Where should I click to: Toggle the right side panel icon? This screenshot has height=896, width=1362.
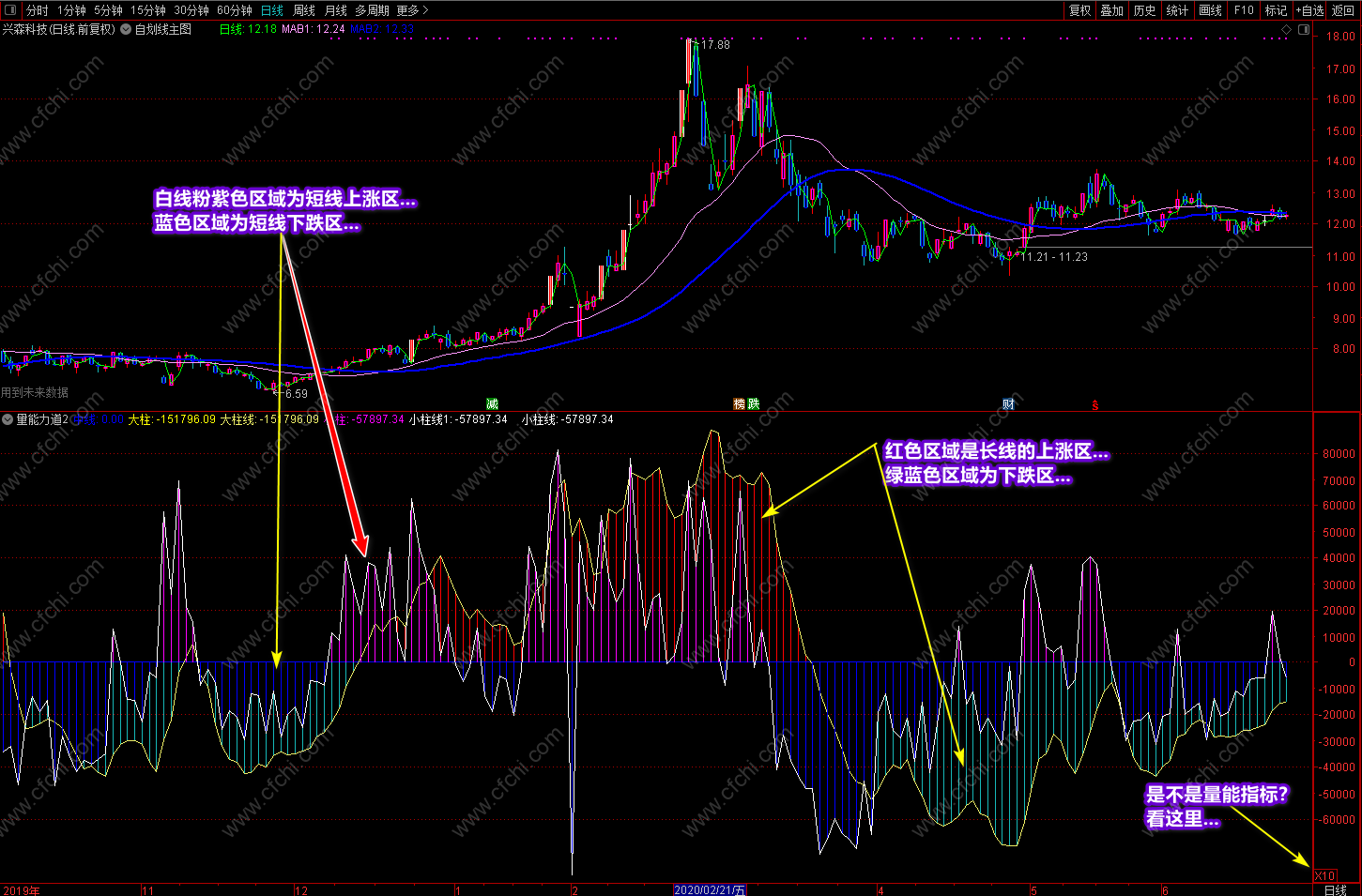[x=1304, y=29]
